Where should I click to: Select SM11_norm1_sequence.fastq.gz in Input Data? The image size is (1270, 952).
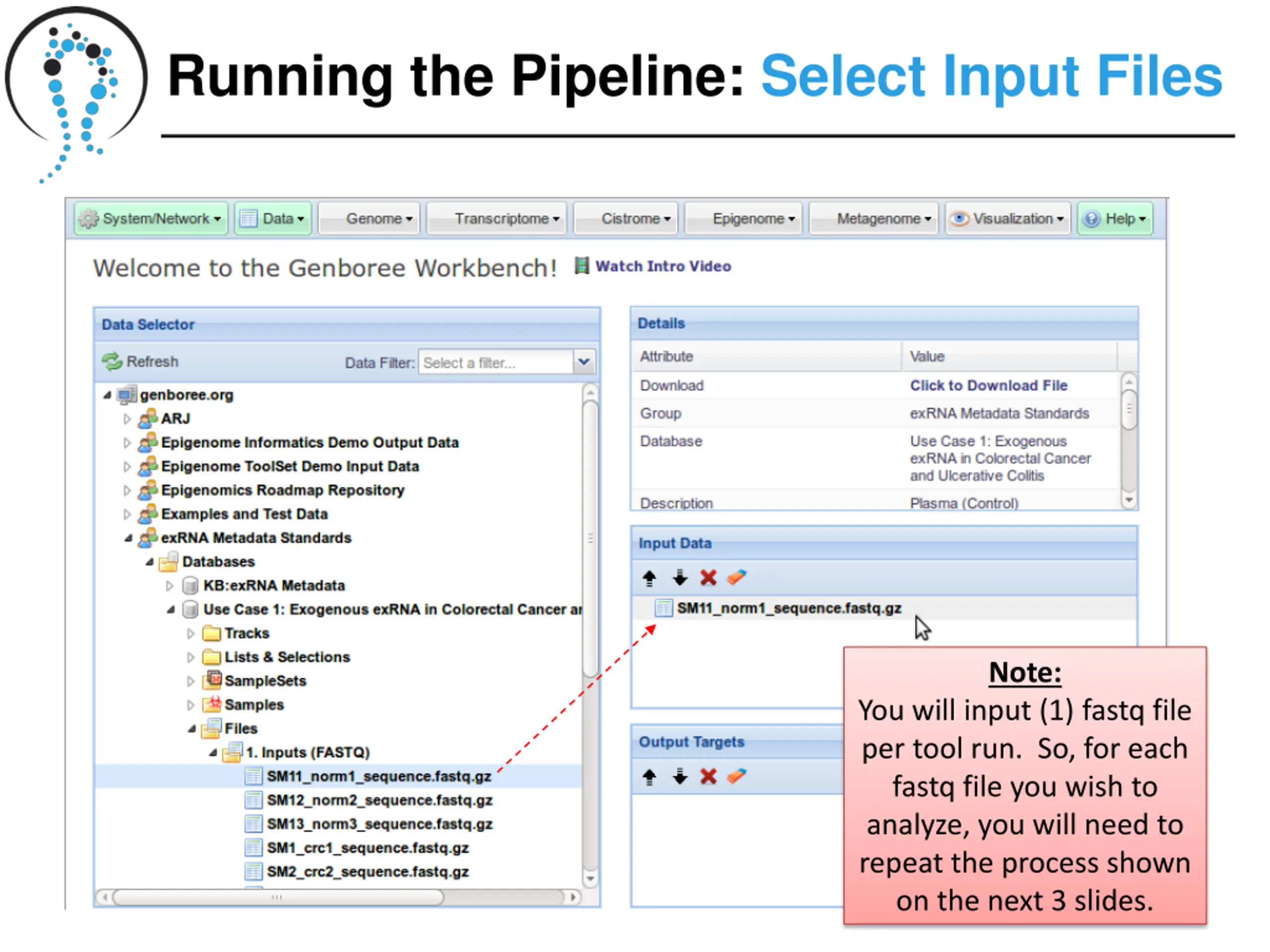point(789,608)
